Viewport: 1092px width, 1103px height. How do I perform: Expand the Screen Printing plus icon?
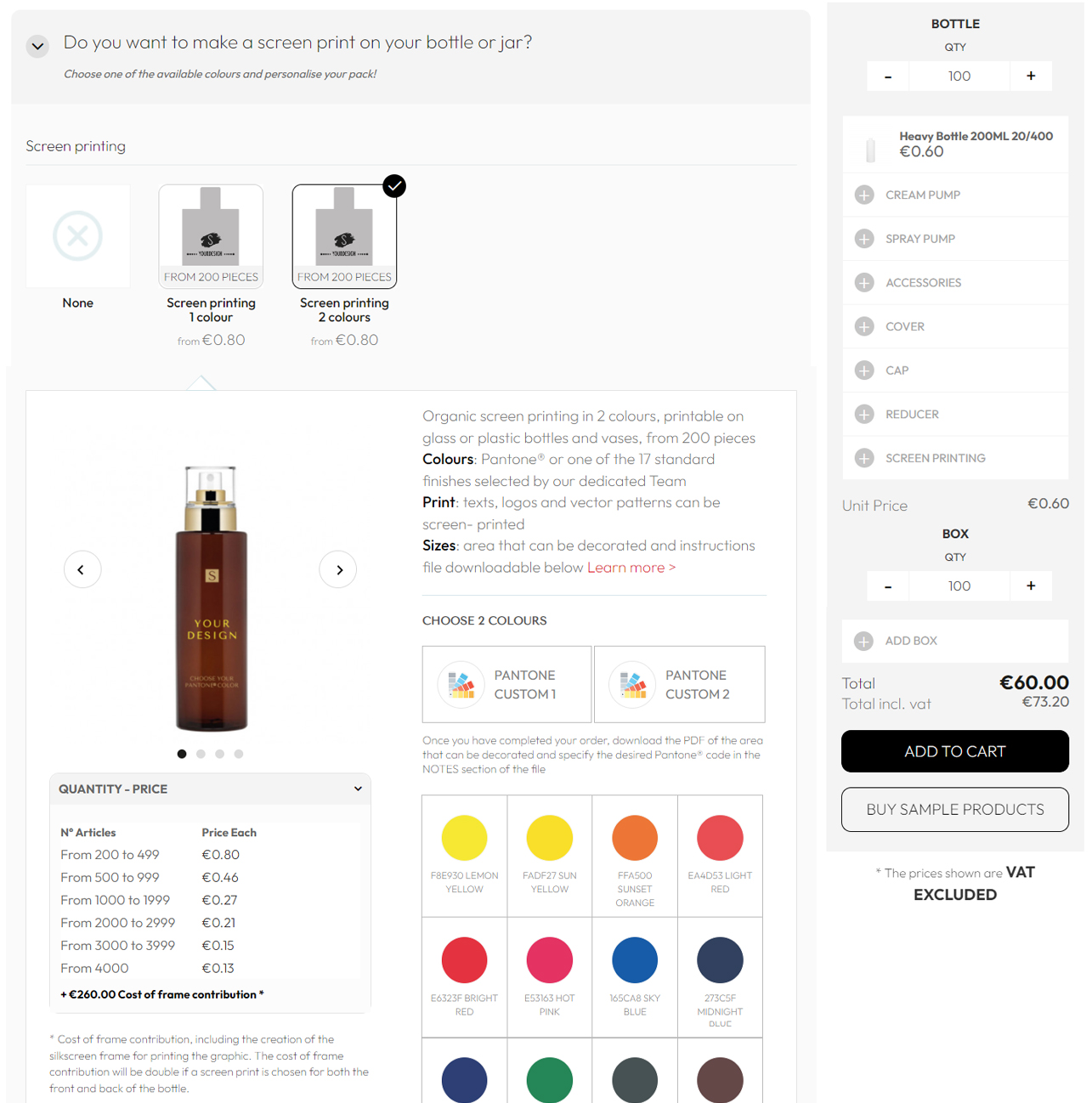pyautogui.click(x=864, y=458)
